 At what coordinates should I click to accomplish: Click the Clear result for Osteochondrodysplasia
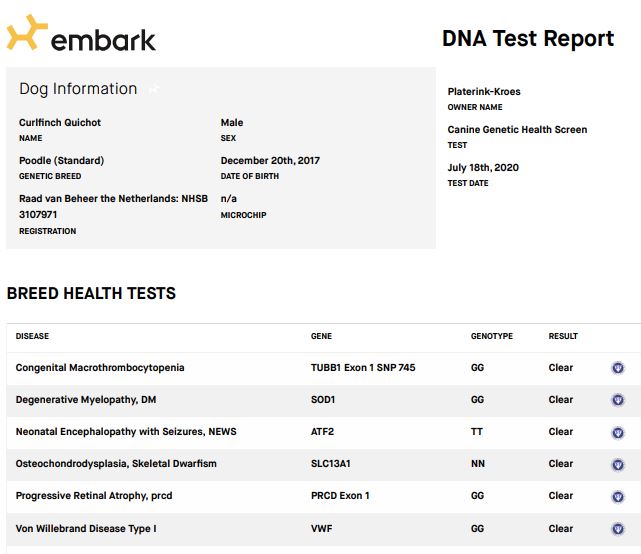[x=561, y=464]
